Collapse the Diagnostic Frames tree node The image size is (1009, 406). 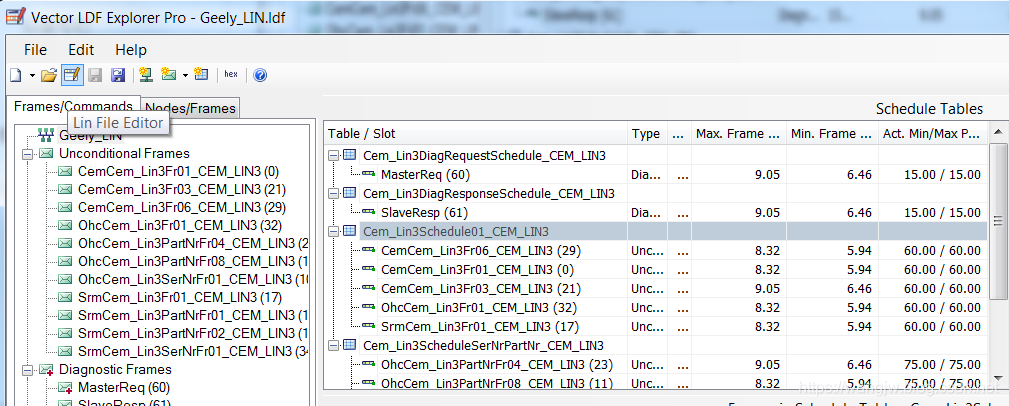tap(27, 370)
